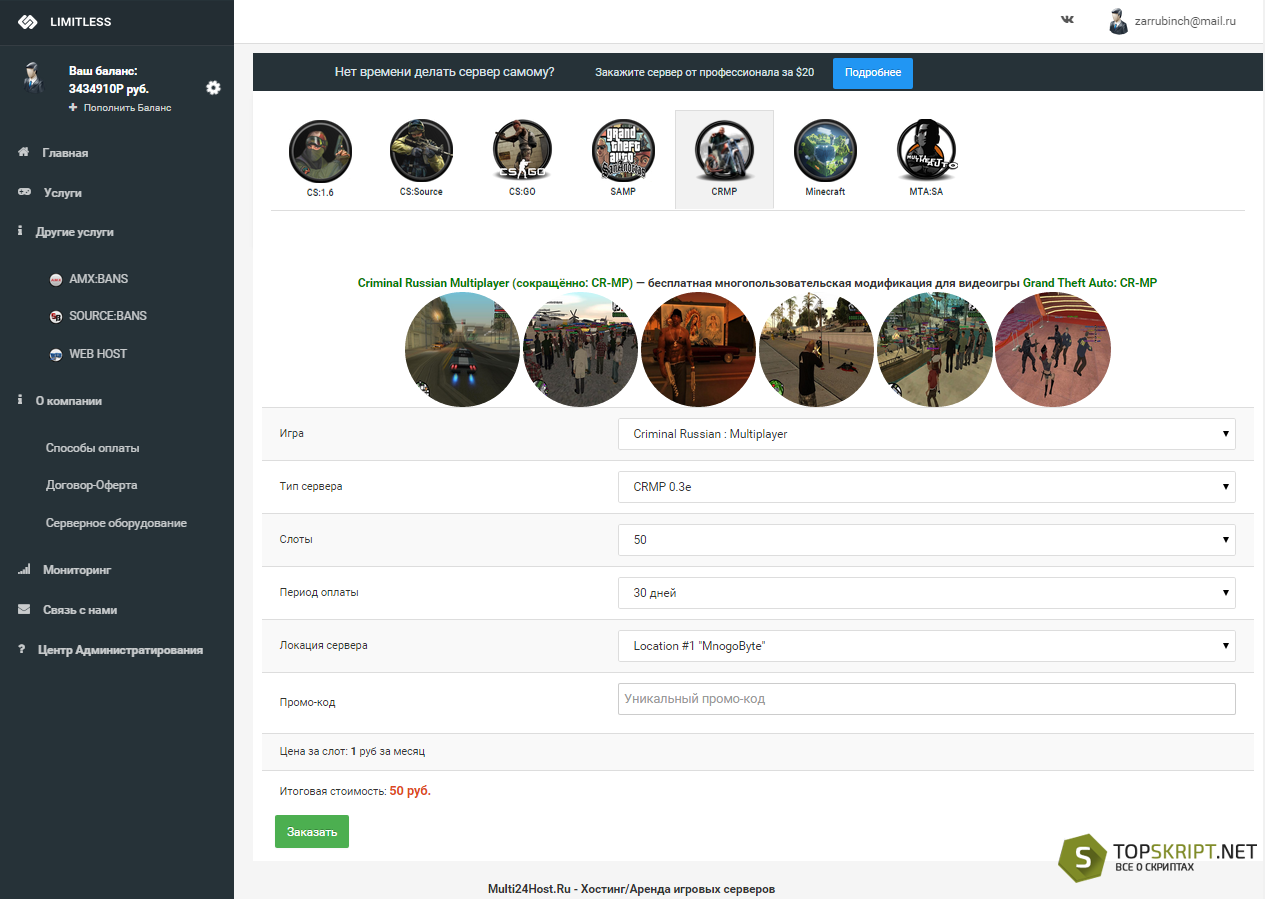Click the Итоговая стоимость 50 руб. text
The image size is (1265, 899).
[x=356, y=791]
